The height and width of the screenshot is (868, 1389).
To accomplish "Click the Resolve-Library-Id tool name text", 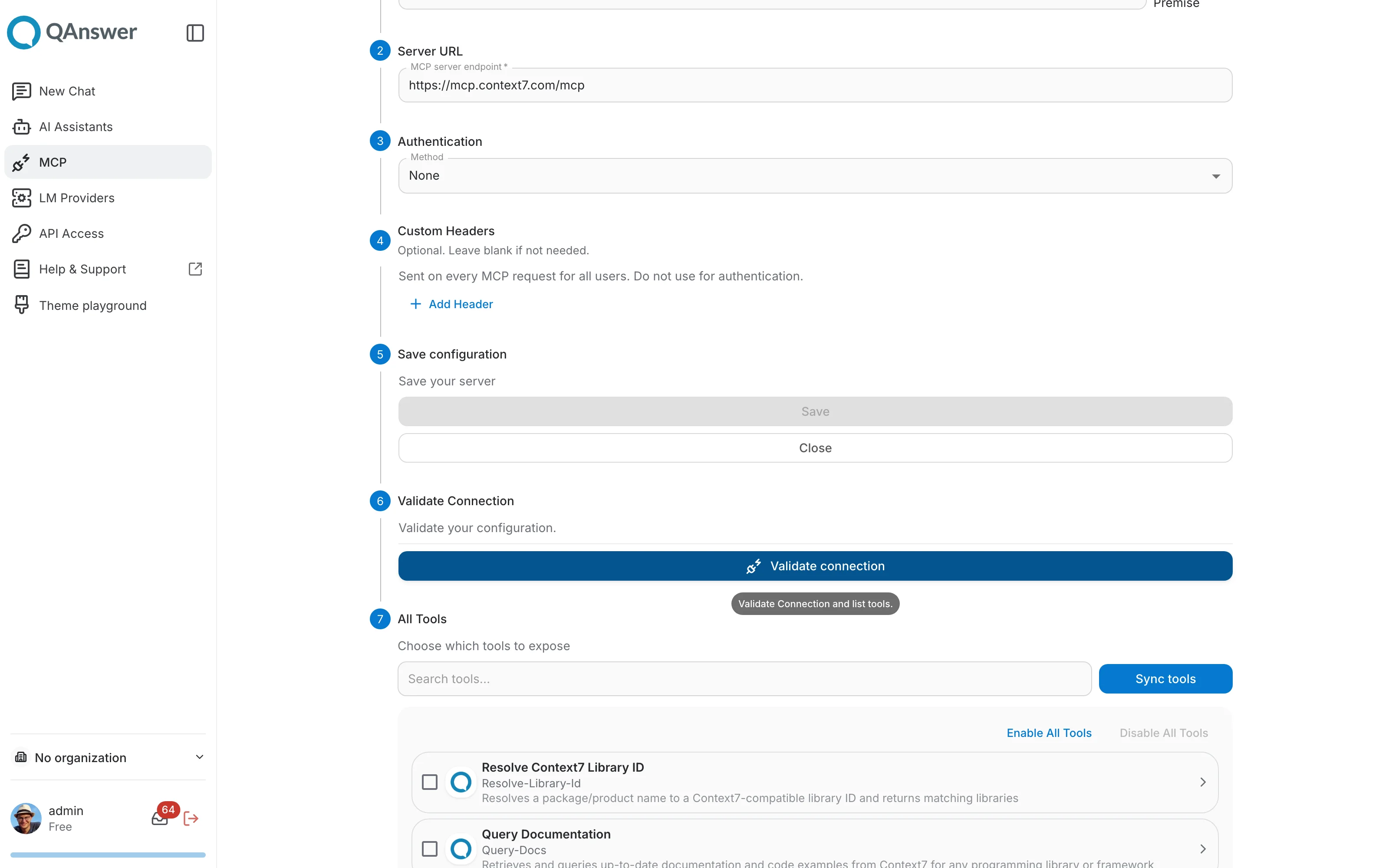I will click(x=531, y=783).
